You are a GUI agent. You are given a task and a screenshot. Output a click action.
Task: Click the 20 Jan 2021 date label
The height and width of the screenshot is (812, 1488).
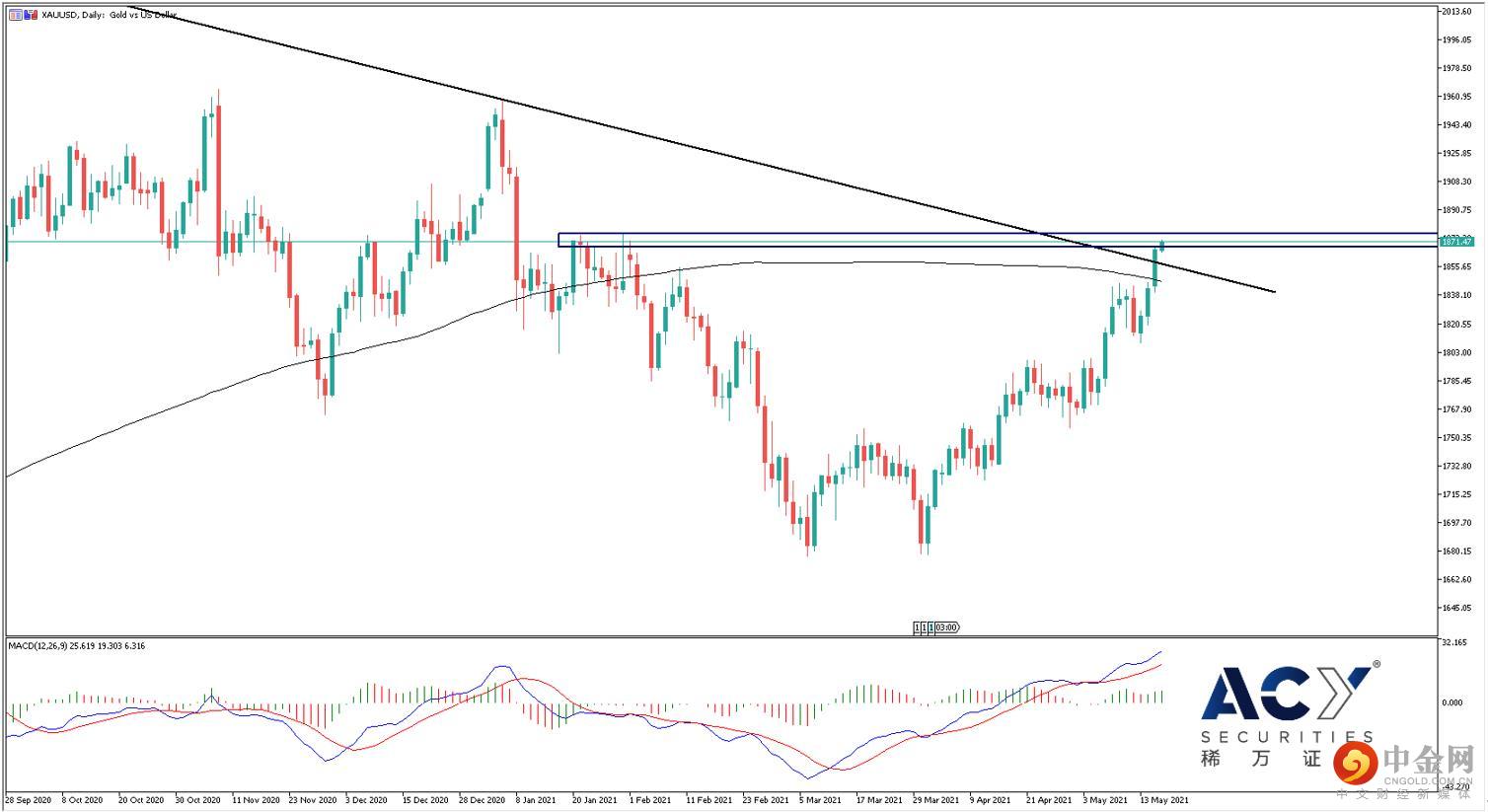(x=596, y=800)
